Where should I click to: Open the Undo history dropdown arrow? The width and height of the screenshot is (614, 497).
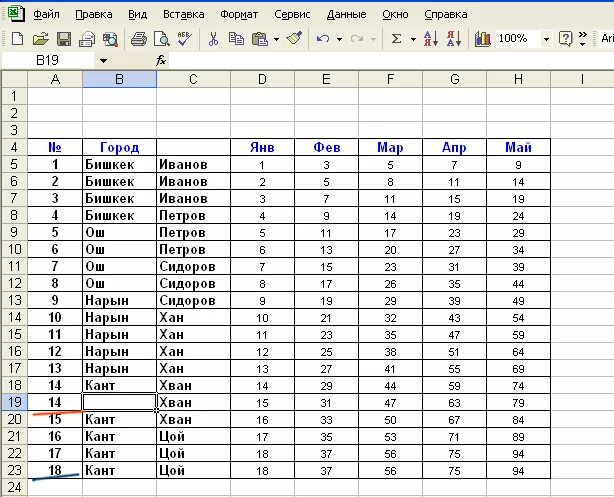point(340,39)
